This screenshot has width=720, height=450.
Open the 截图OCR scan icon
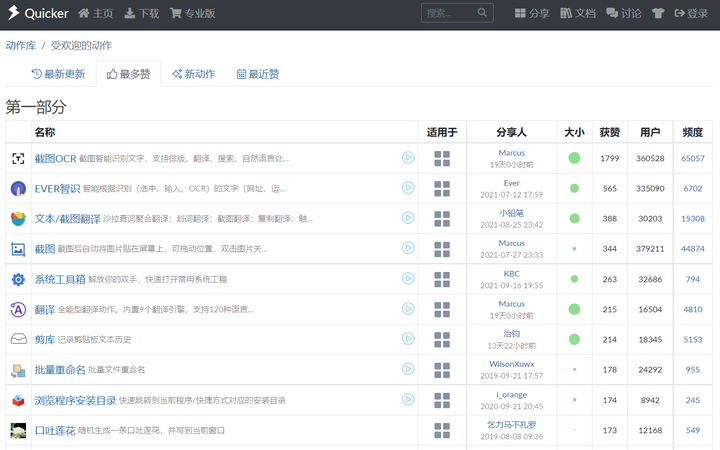pos(18,158)
